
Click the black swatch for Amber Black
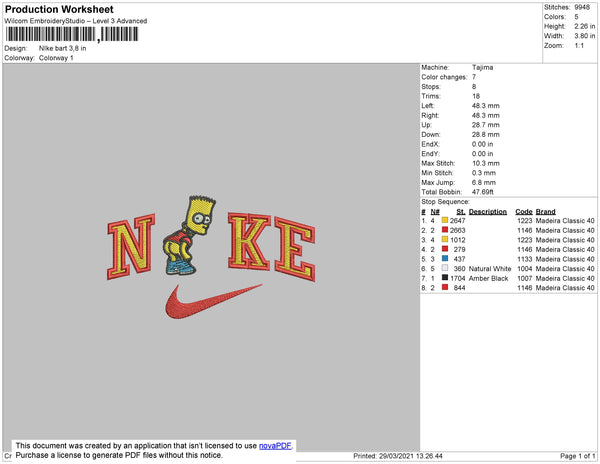click(445, 278)
